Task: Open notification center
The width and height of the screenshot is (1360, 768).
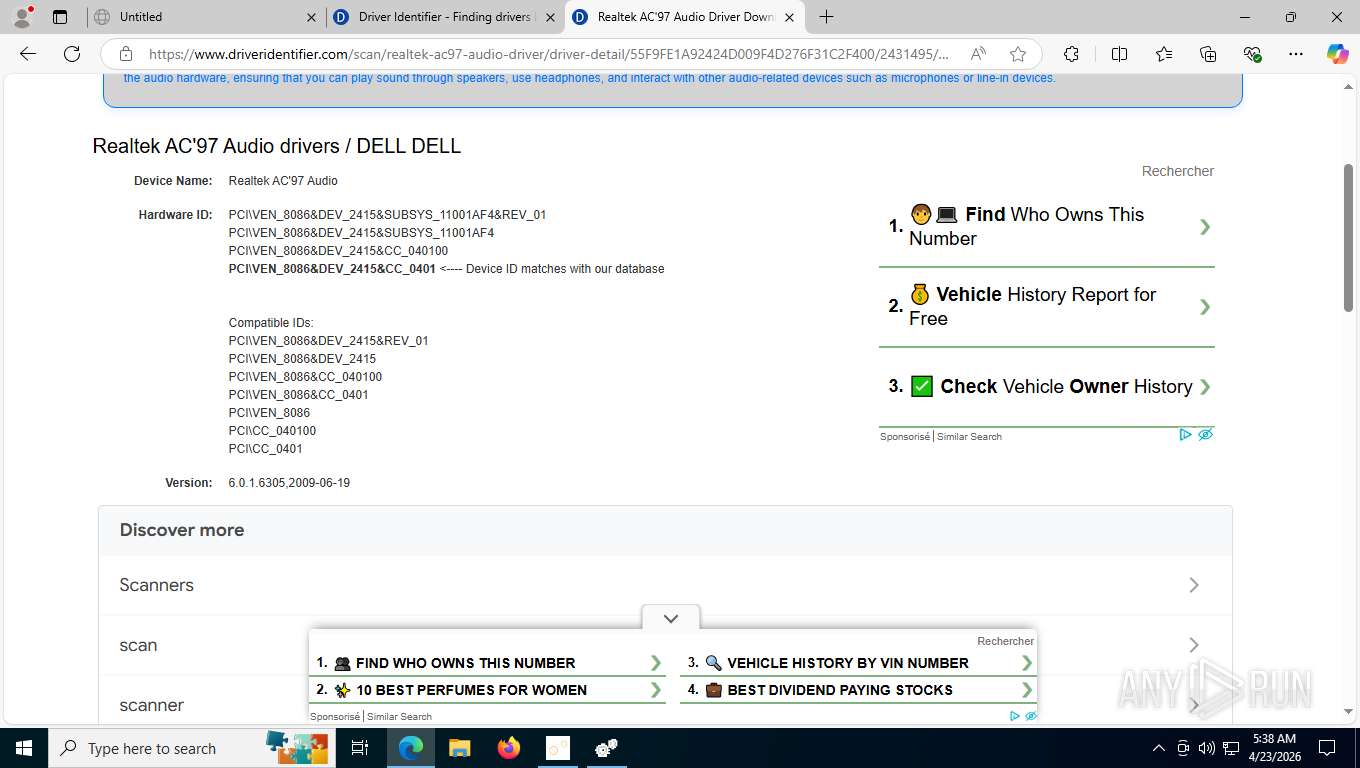Action: (x=1327, y=748)
